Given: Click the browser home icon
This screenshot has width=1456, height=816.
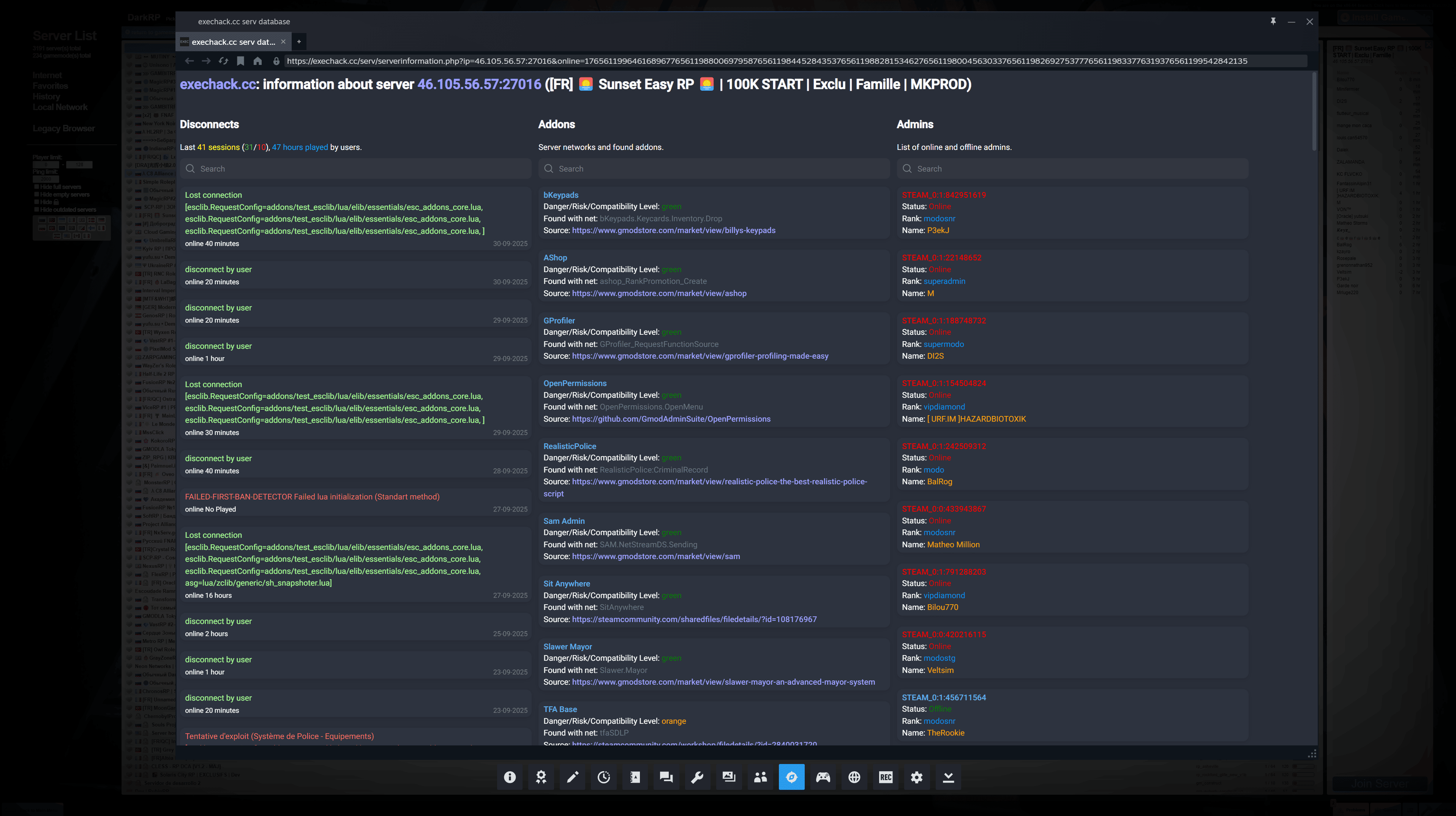Looking at the screenshot, I should click(258, 61).
